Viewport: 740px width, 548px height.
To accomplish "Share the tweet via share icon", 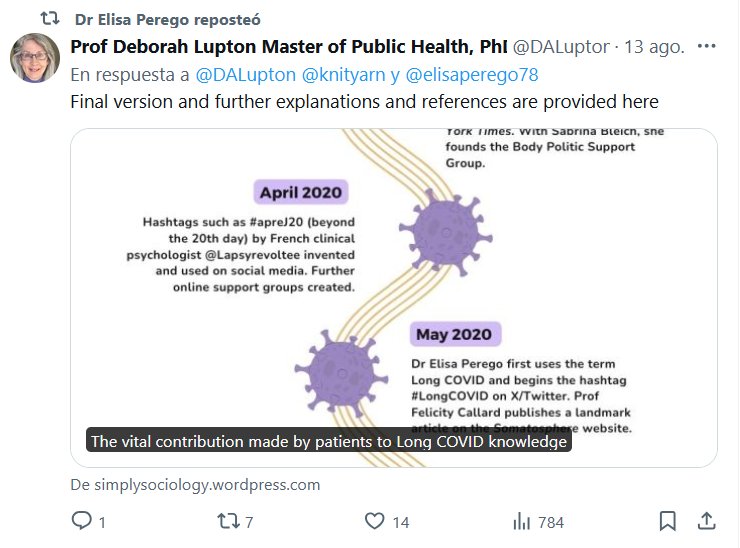I will tap(706, 521).
